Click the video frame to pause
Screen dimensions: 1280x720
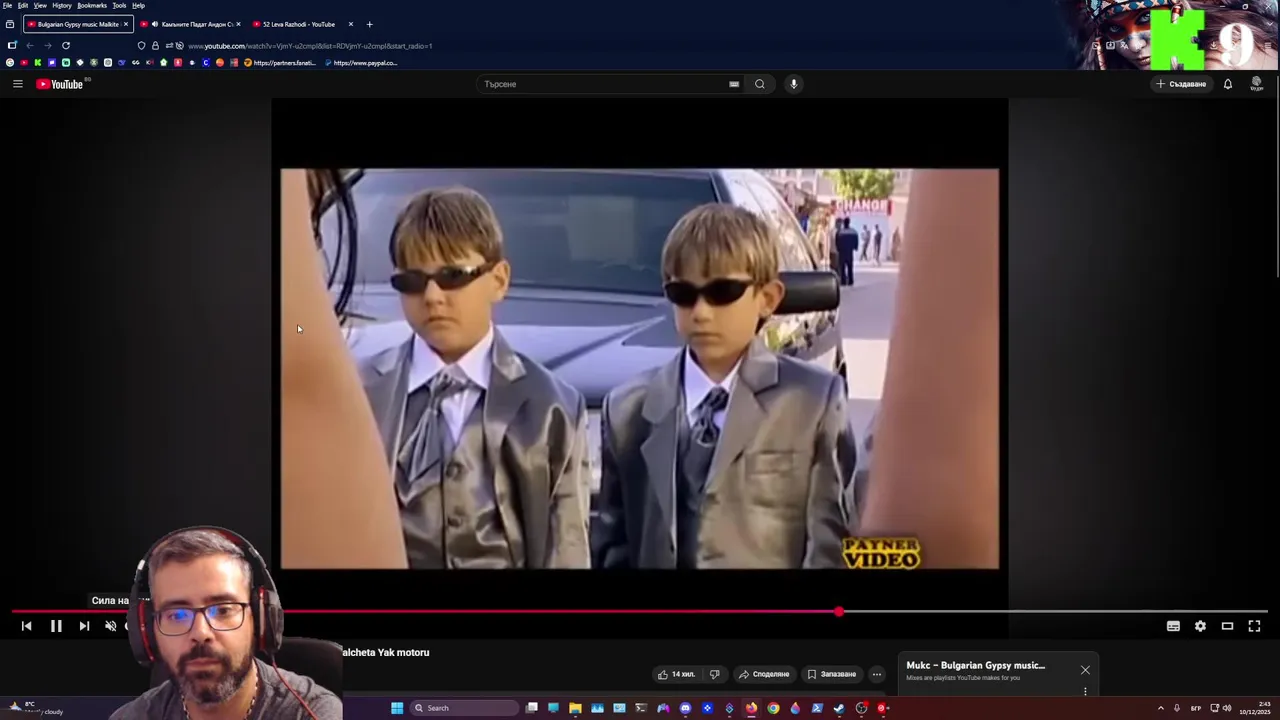click(639, 368)
